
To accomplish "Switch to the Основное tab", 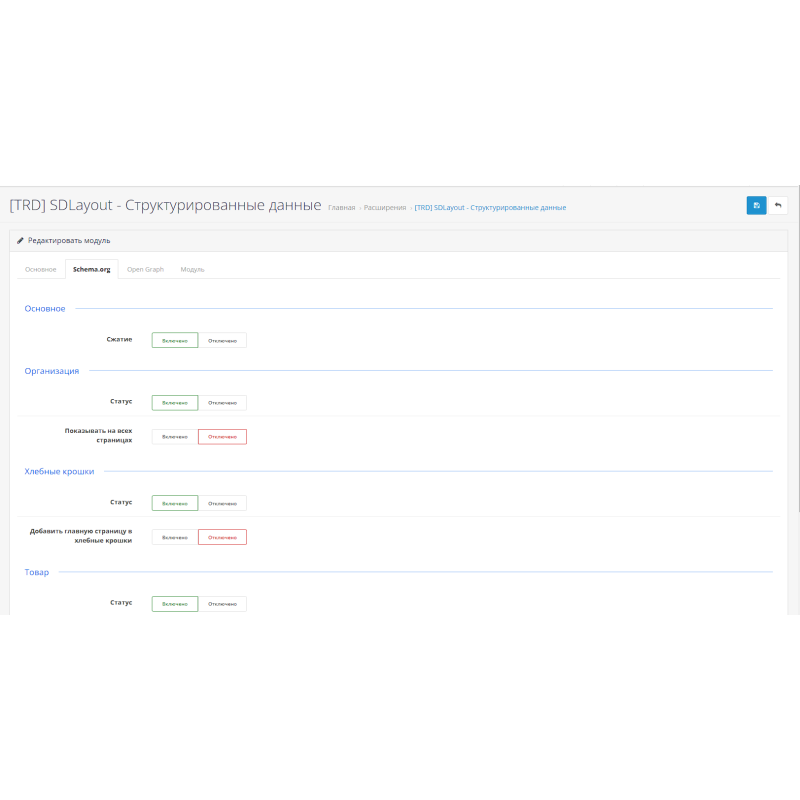I will (40, 269).
